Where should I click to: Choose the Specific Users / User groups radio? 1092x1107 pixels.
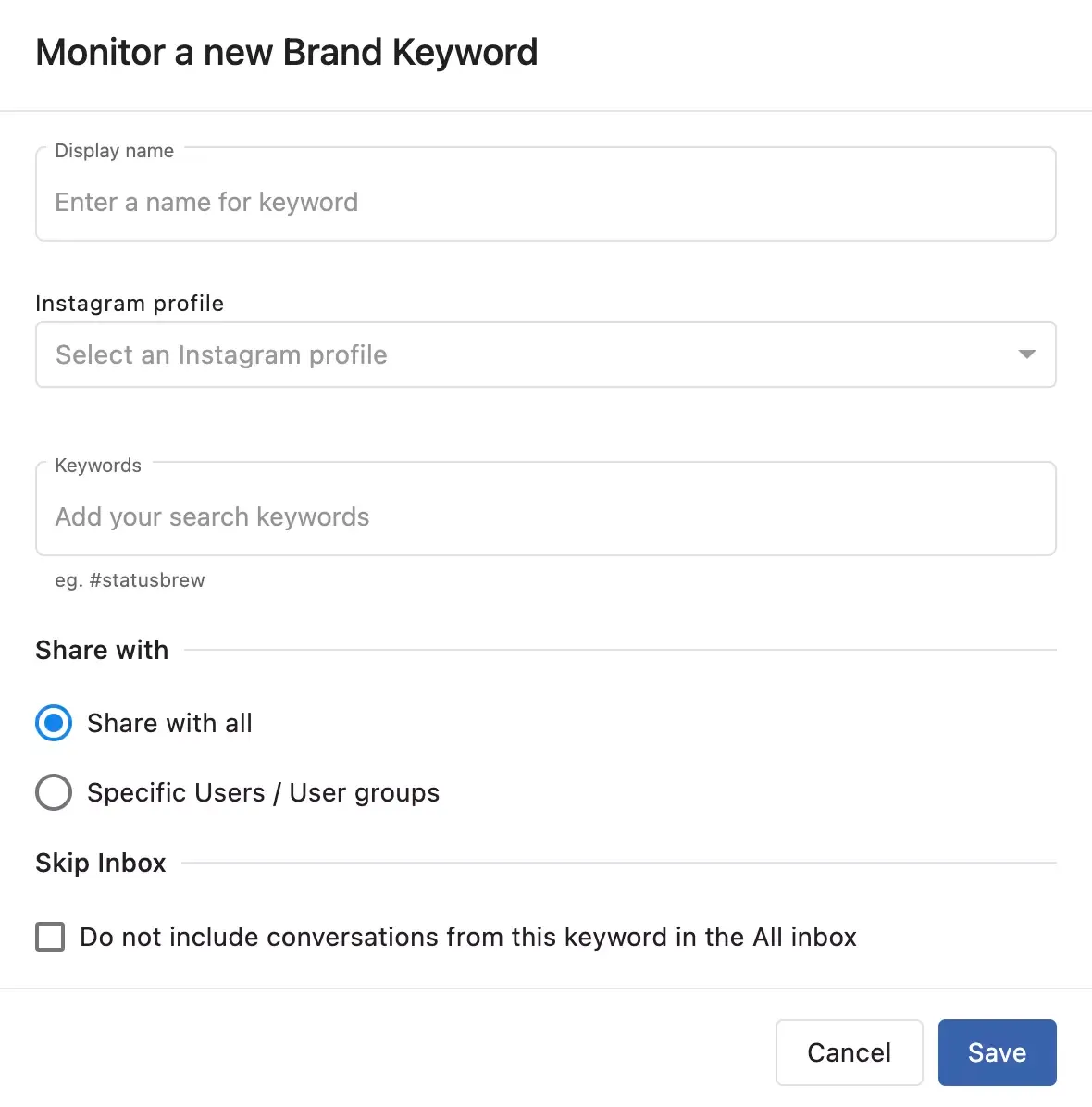coord(54,792)
